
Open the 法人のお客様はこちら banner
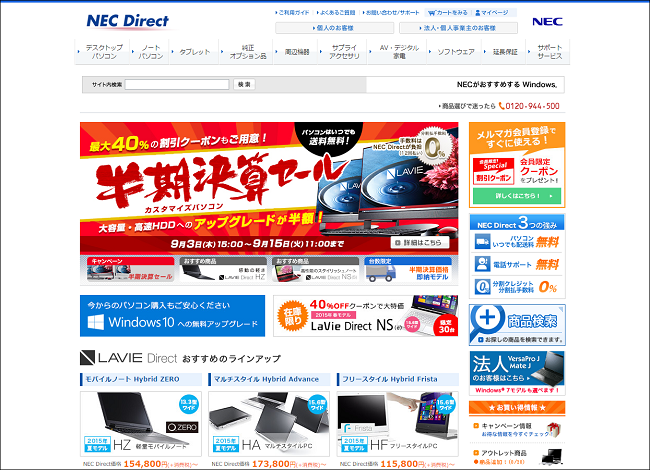point(517,373)
